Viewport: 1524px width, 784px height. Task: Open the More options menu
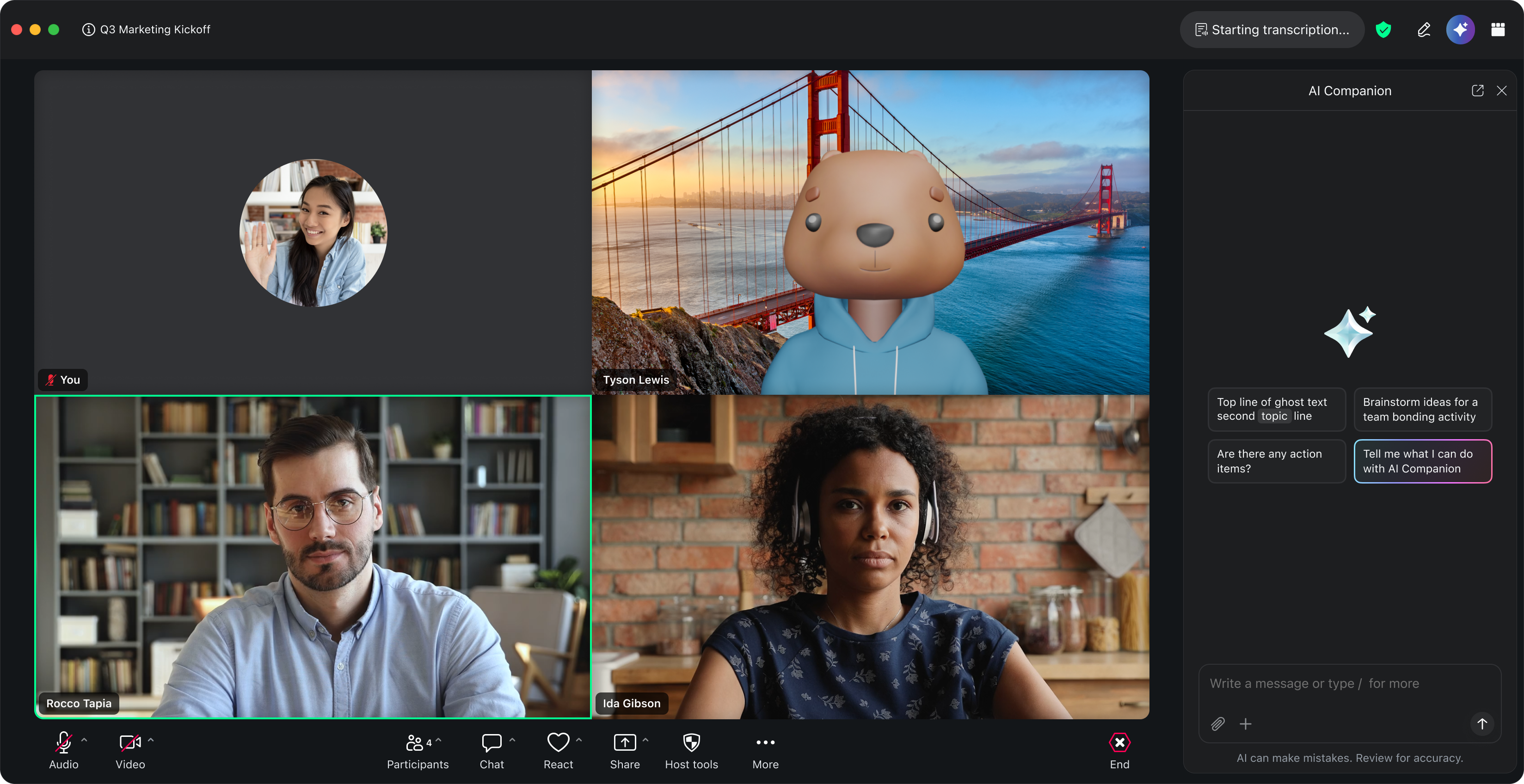pyautogui.click(x=765, y=743)
